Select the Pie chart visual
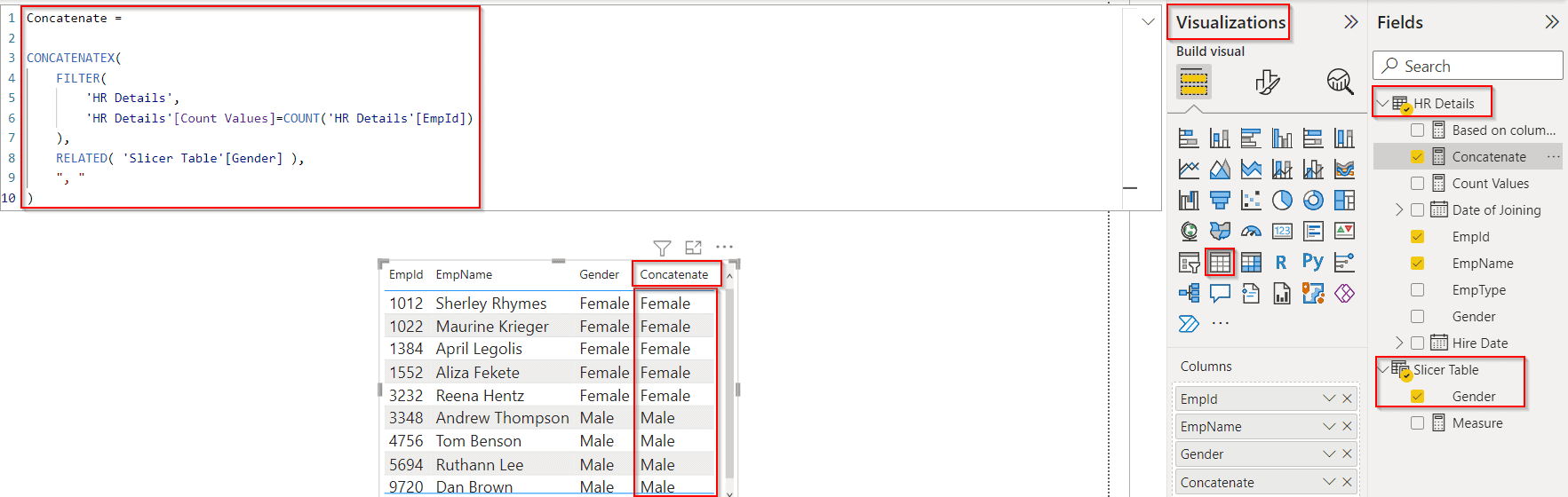Viewport: 1568px width, 497px height. click(x=1282, y=200)
